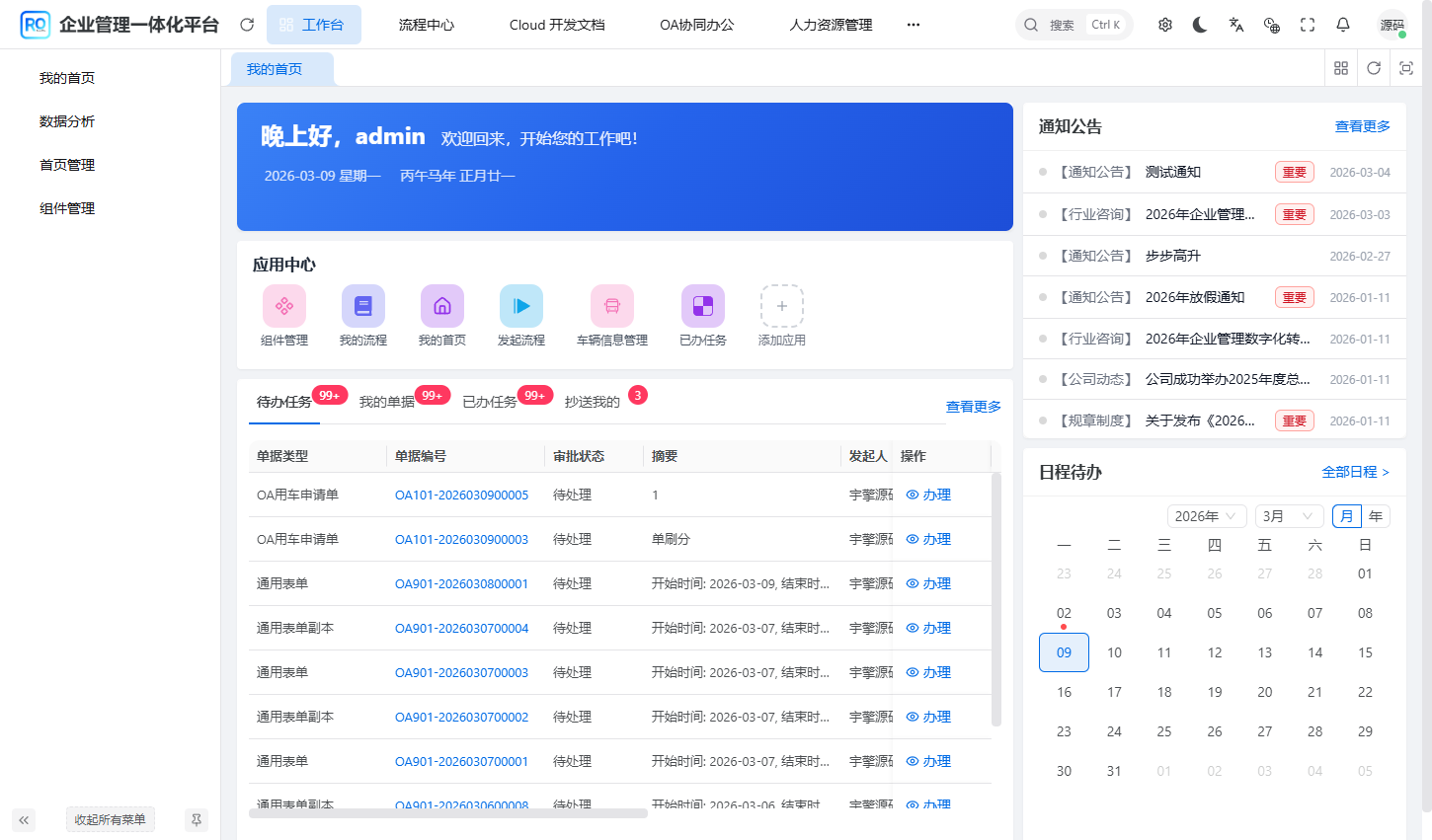The height and width of the screenshot is (840, 1432).
Task: 打开年份下拉框选择2026年
Action: click(x=1206, y=515)
